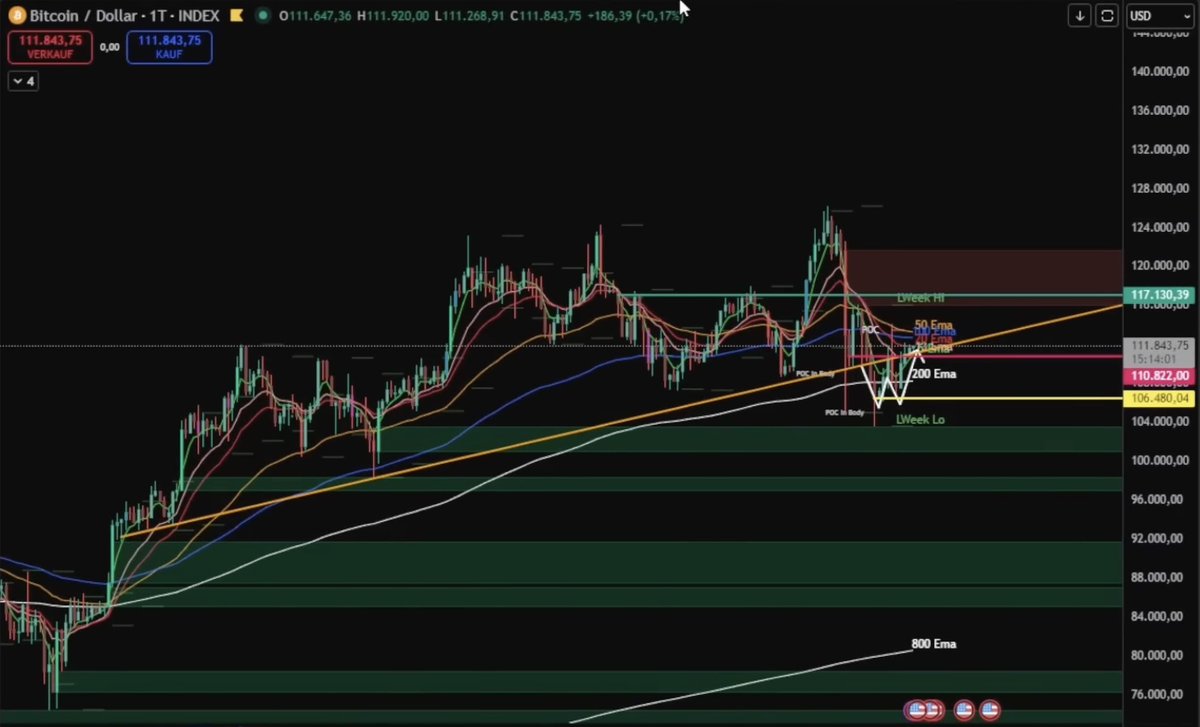Image resolution: width=1200 pixels, height=727 pixels.
Task: Click the green 117.130,39 LWeek Hi price label
Action: pyautogui.click(x=1160, y=295)
